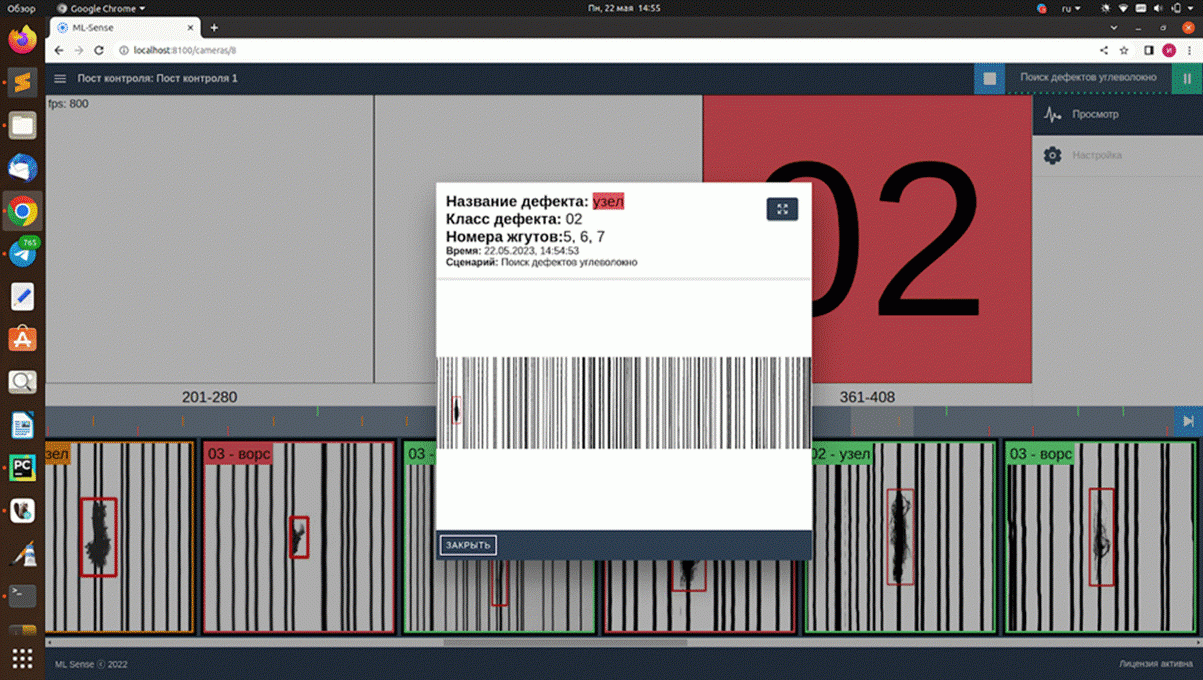
Task: Open the Files manager from the dock
Action: (x=22, y=125)
